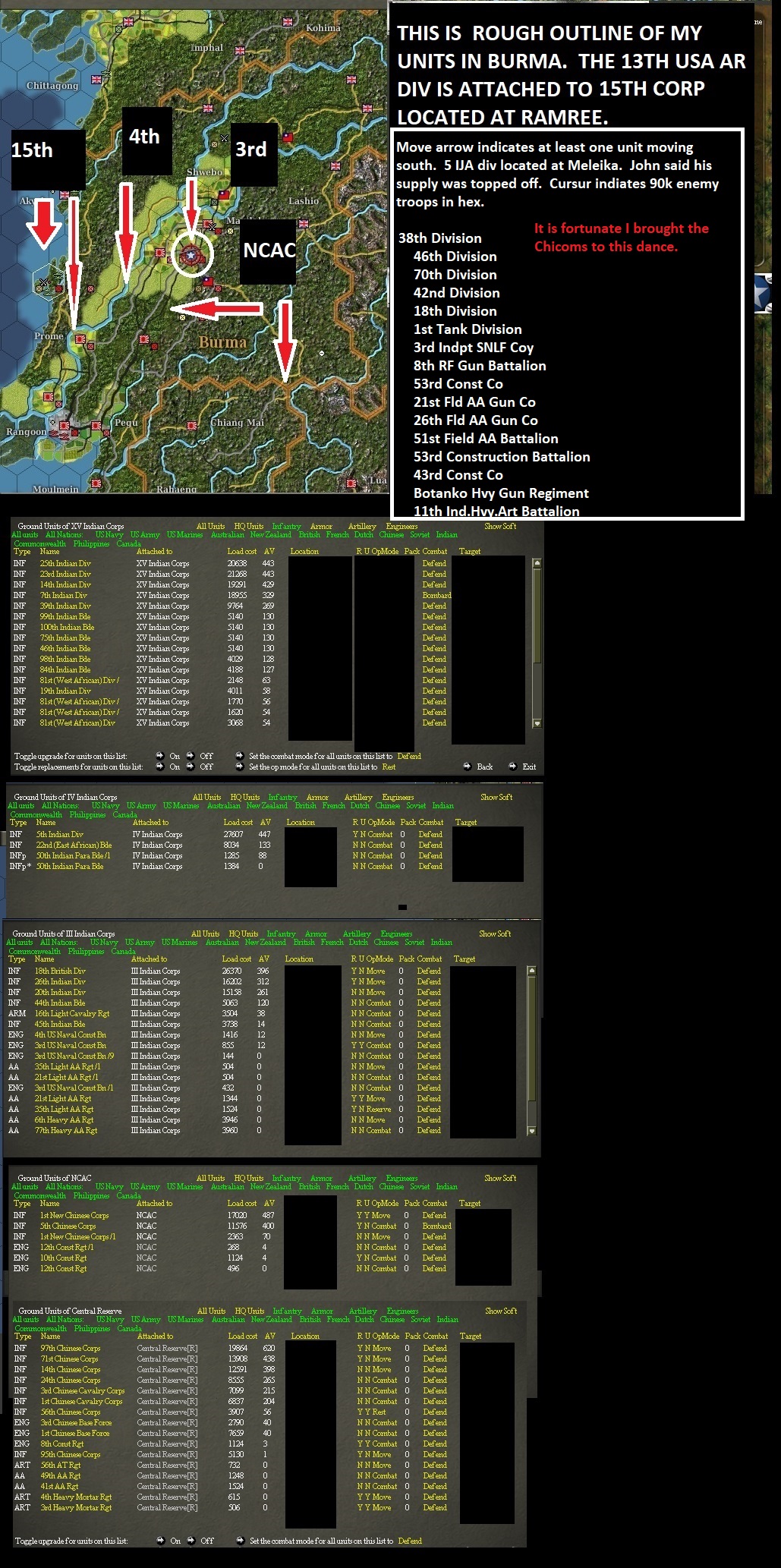Select the British flag unit at Imphal

[x=241, y=52]
